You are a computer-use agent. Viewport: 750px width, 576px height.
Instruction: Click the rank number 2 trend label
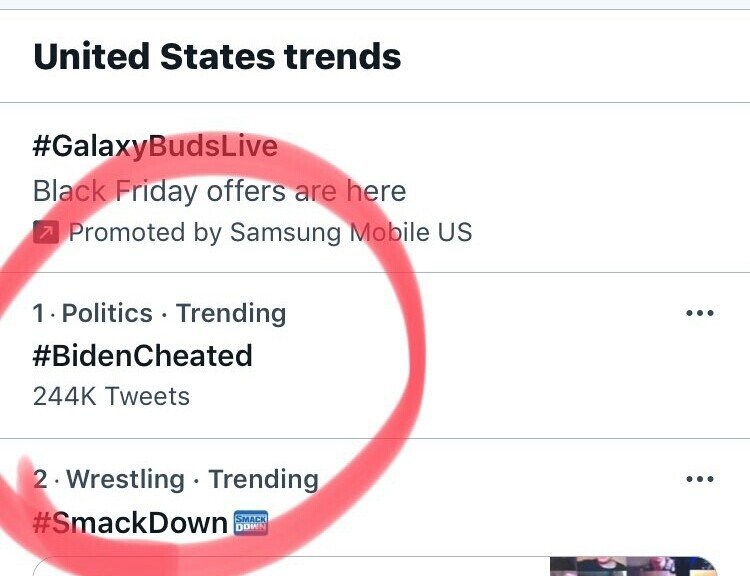click(x=40, y=480)
